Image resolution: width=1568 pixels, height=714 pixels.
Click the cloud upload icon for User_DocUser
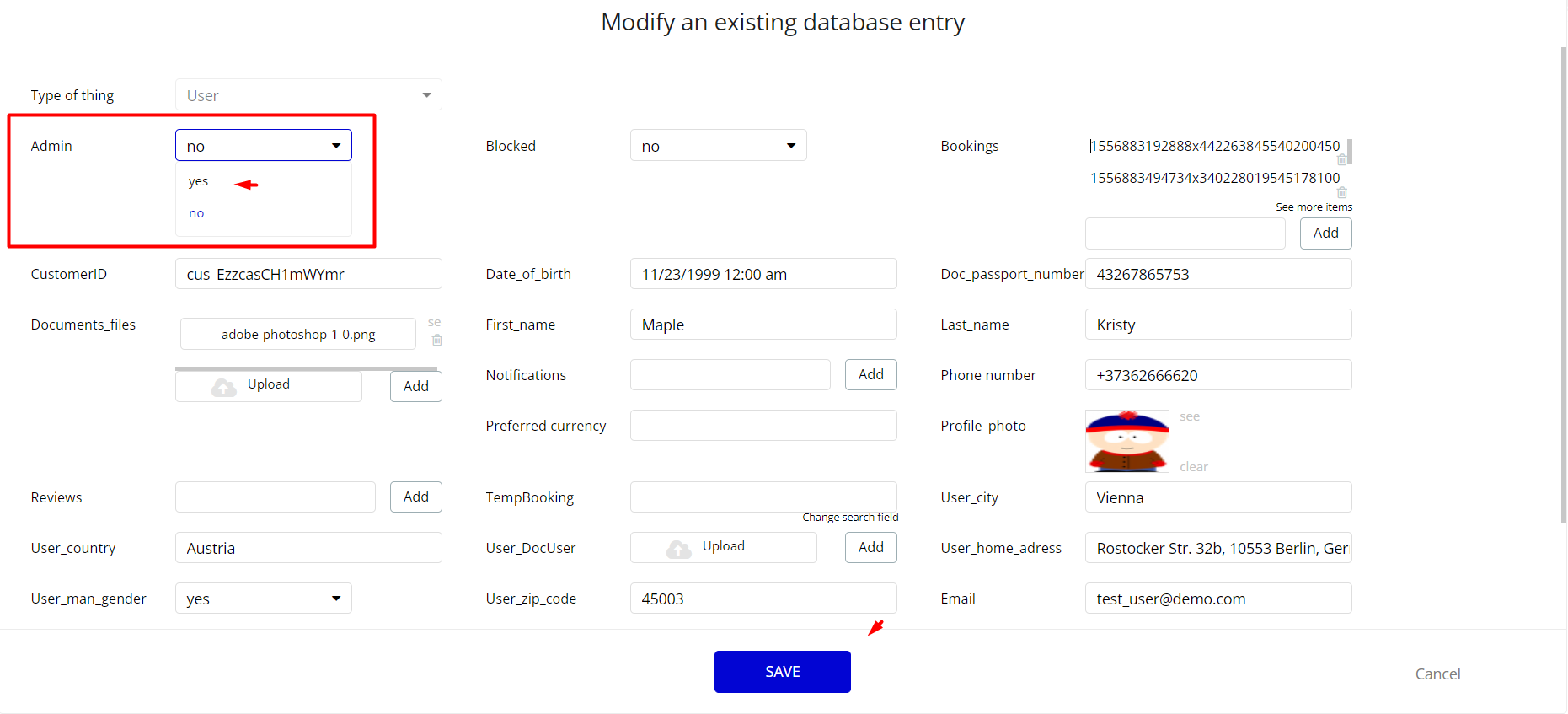coord(678,548)
